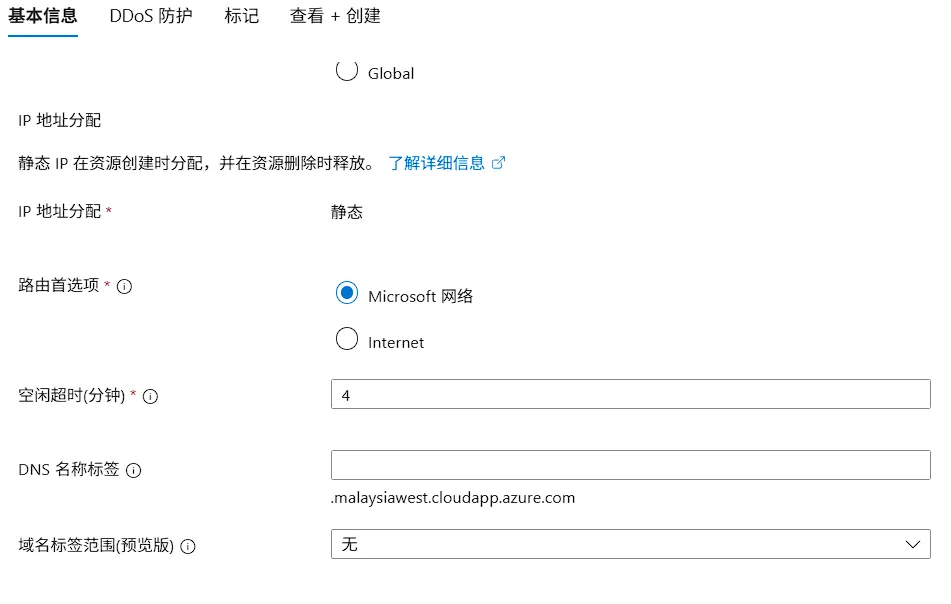The height and width of the screenshot is (604, 951).
Task: Follow the 了解详细信息 link
Action: [436, 163]
